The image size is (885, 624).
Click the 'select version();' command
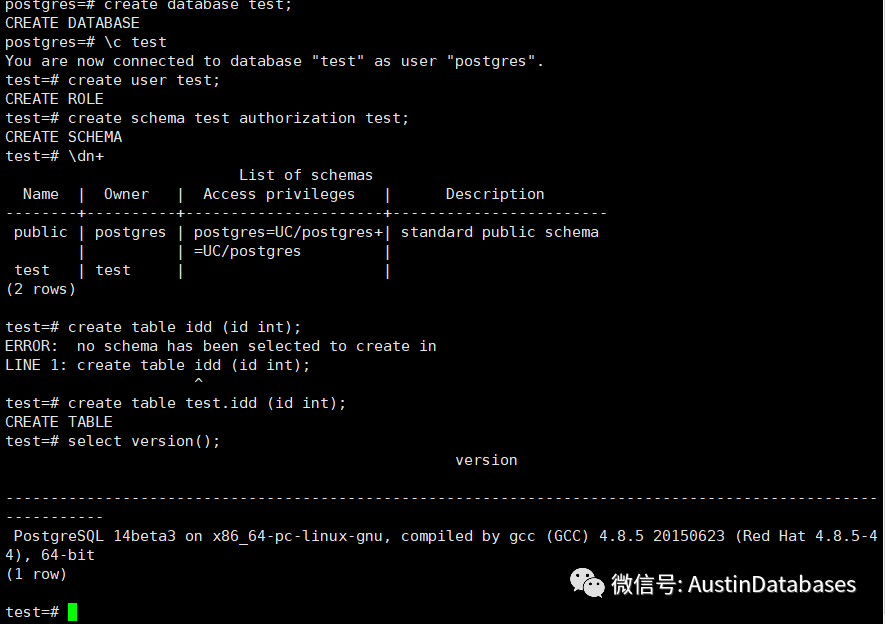coord(144,441)
